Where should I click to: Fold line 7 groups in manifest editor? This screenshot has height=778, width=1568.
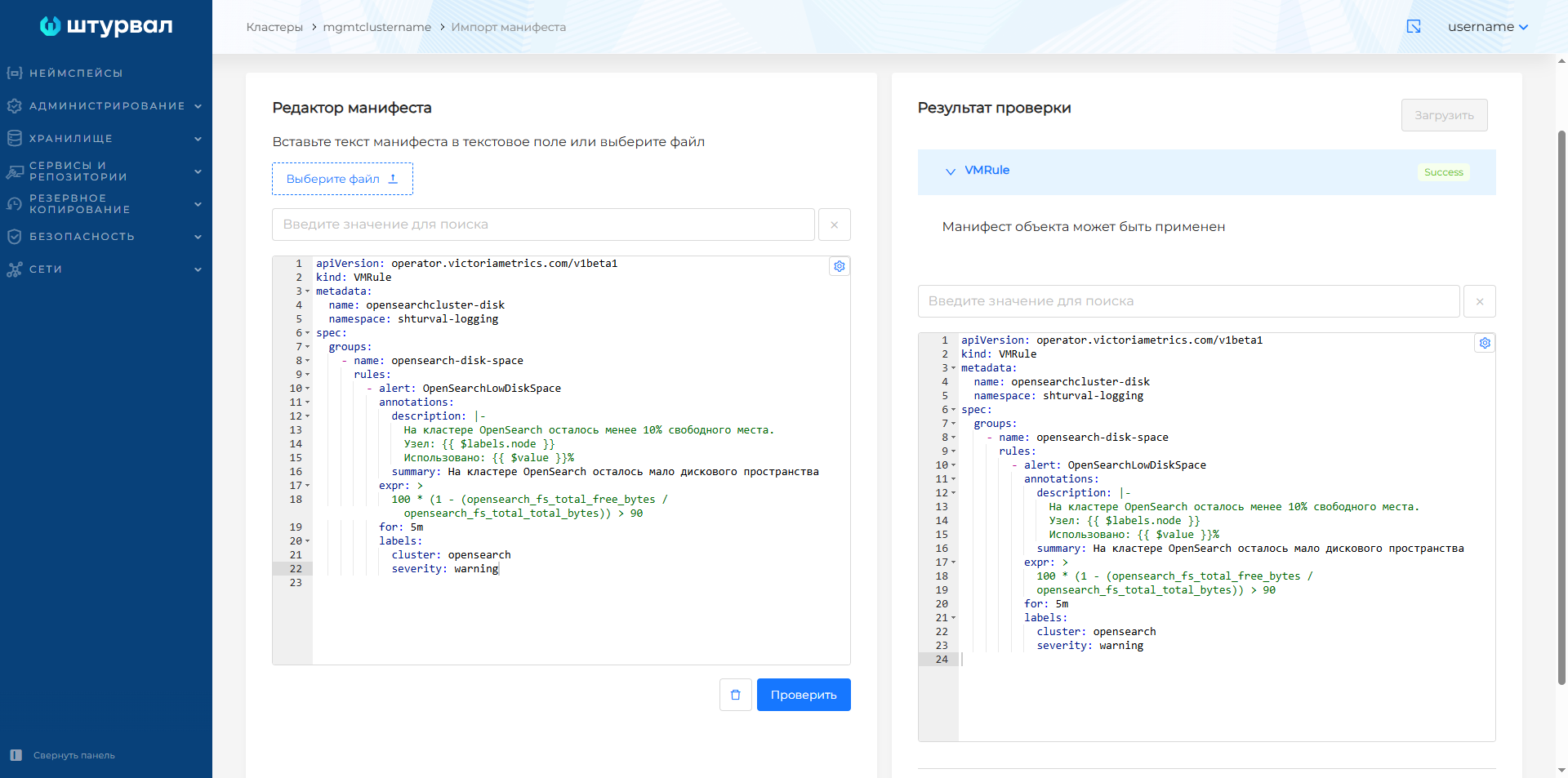(x=308, y=347)
